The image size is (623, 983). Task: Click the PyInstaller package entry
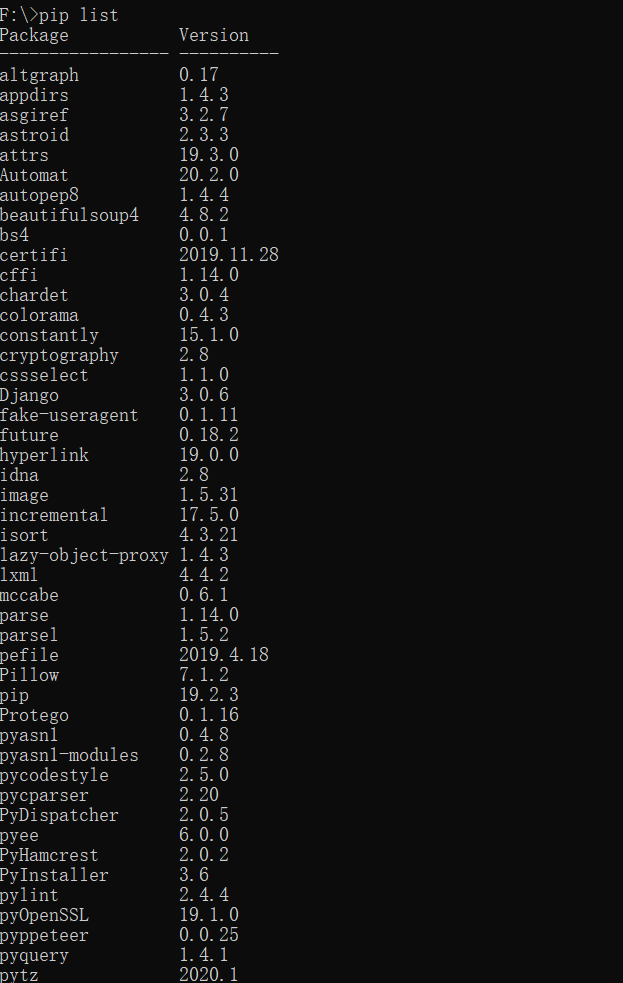tap(54, 876)
